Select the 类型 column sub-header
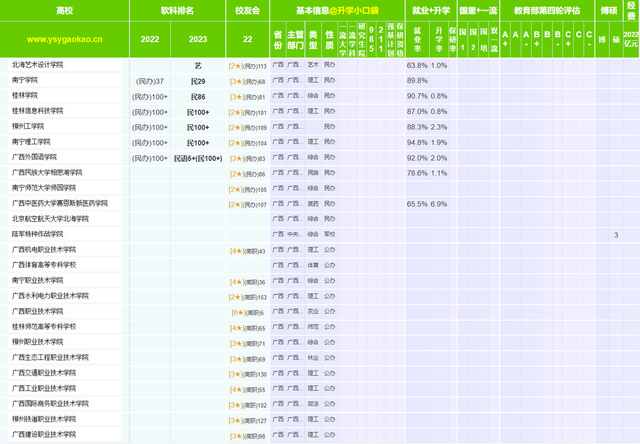The width and height of the screenshot is (640, 444). coord(313,40)
